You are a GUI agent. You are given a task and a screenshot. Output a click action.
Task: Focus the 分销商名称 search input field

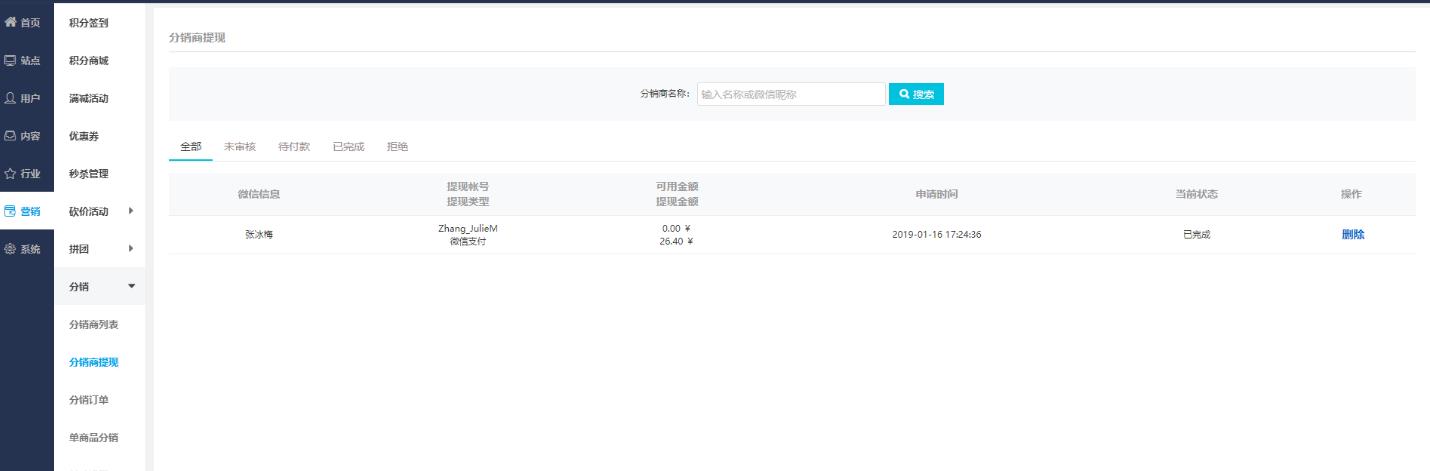click(x=790, y=94)
